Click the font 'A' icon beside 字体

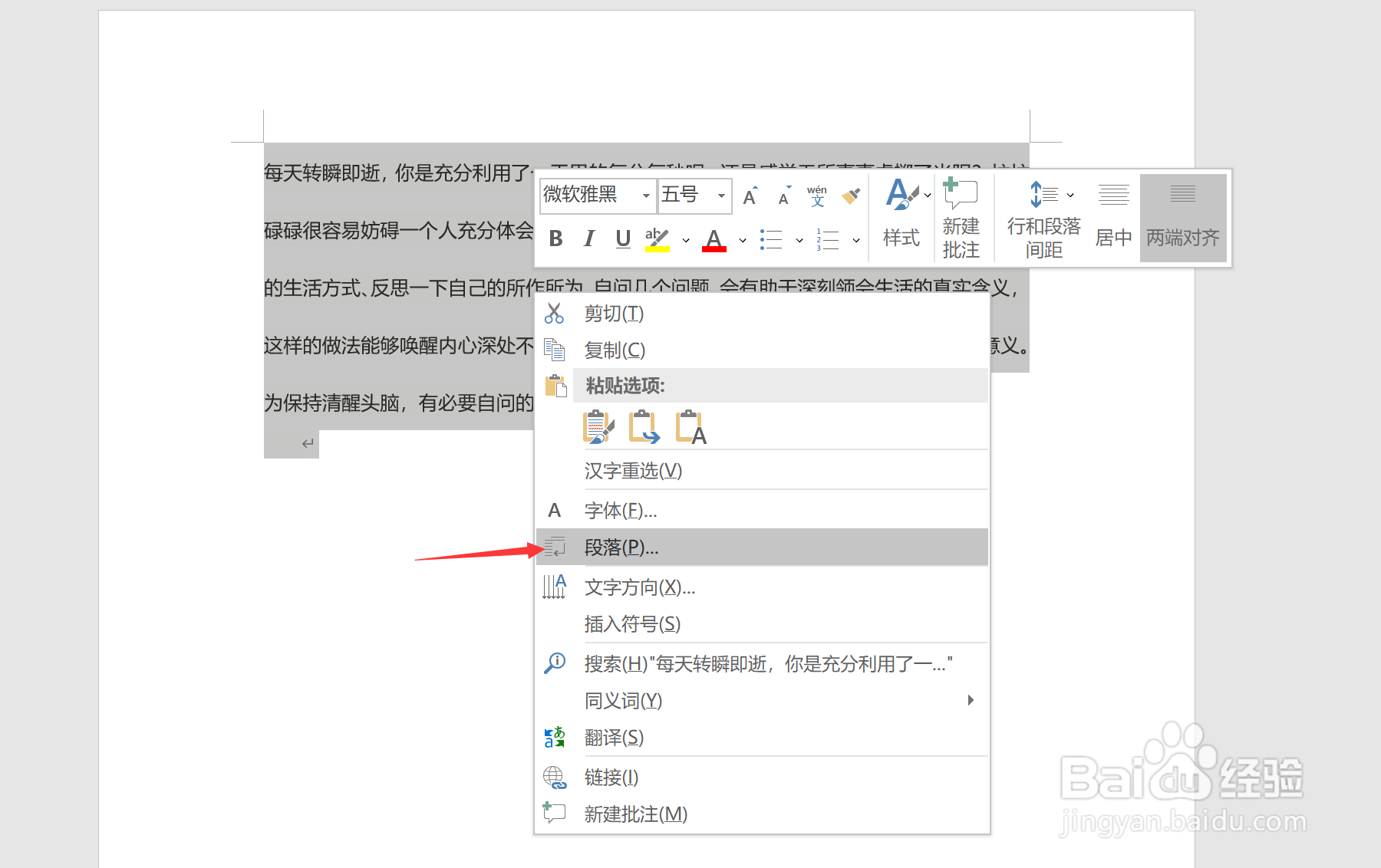point(554,511)
